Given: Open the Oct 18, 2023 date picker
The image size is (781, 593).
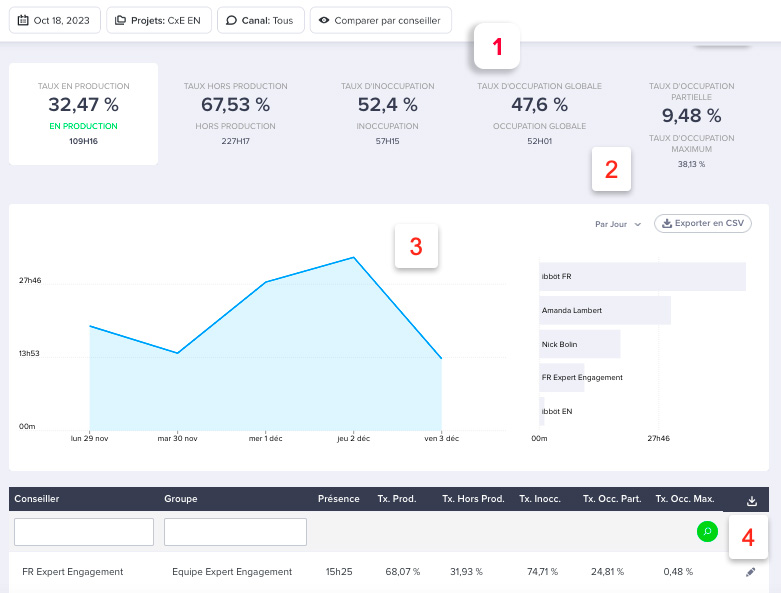Looking at the screenshot, I should (55, 20).
